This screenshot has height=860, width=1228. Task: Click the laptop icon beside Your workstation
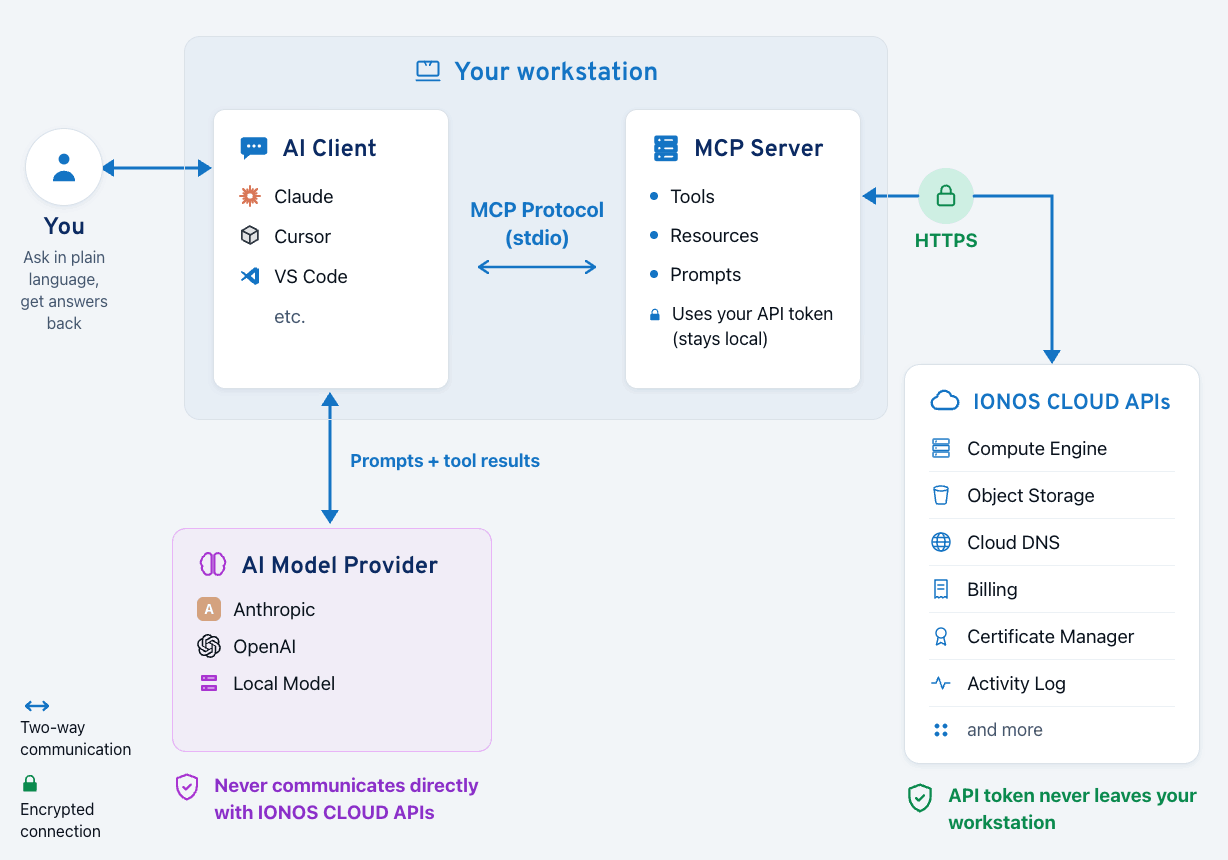pyautogui.click(x=428, y=71)
